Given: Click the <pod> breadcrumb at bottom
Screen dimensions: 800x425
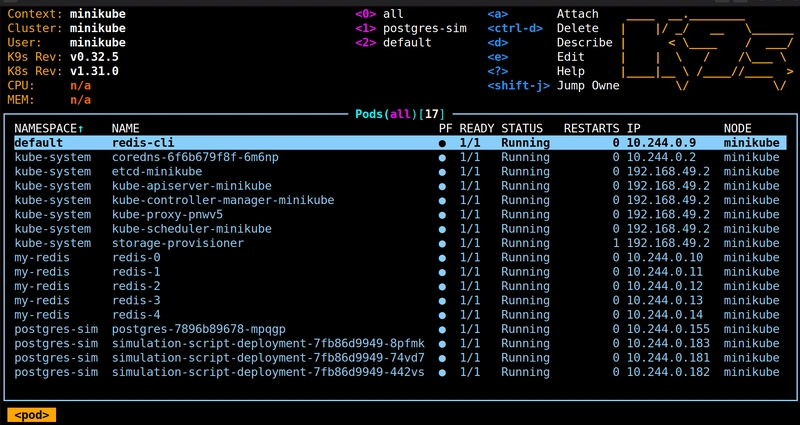Looking at the screenshot, I should [x=32, y=415].
